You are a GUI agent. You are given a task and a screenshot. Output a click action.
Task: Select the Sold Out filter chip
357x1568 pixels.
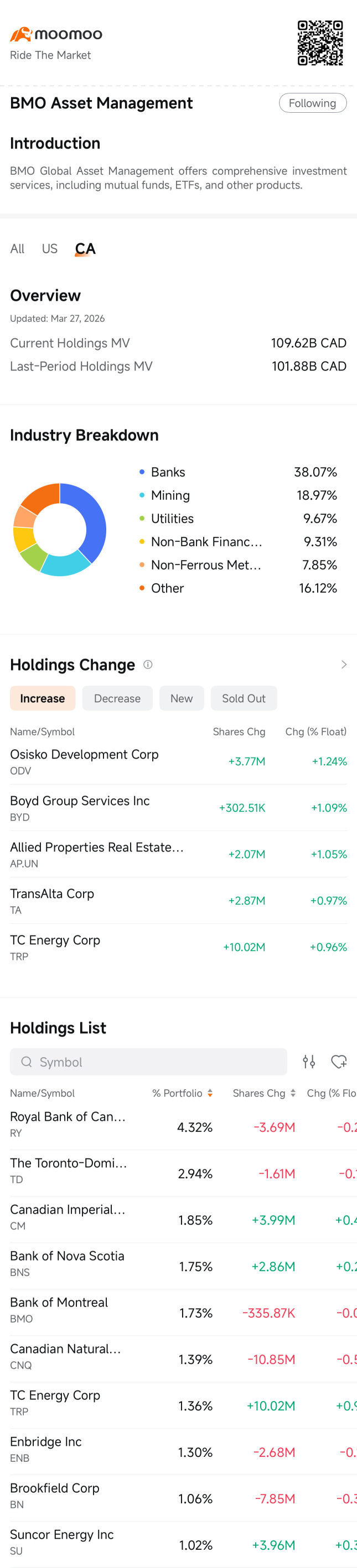pos(244,698)
